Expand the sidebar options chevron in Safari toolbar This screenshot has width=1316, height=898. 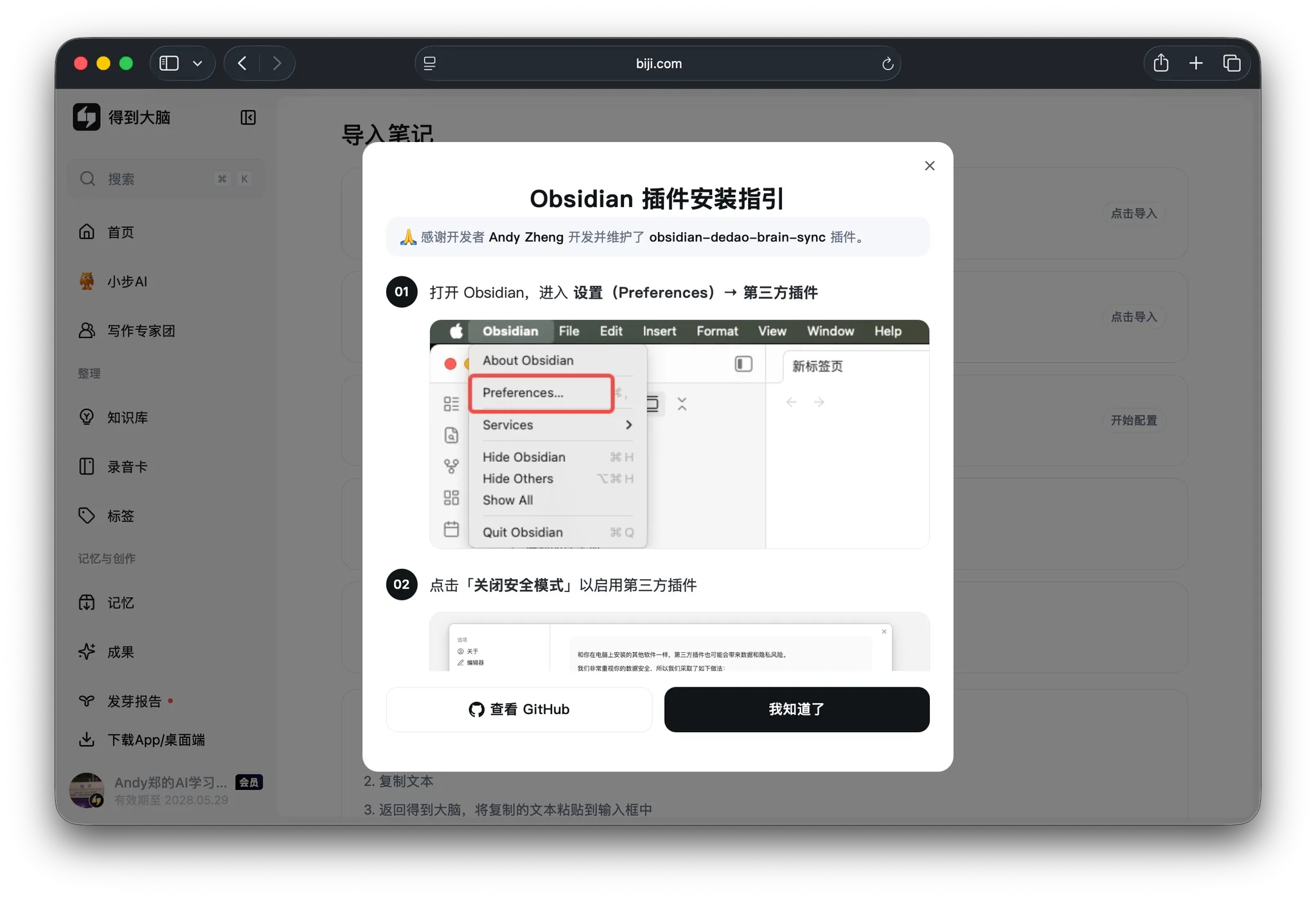pos(198,63)
